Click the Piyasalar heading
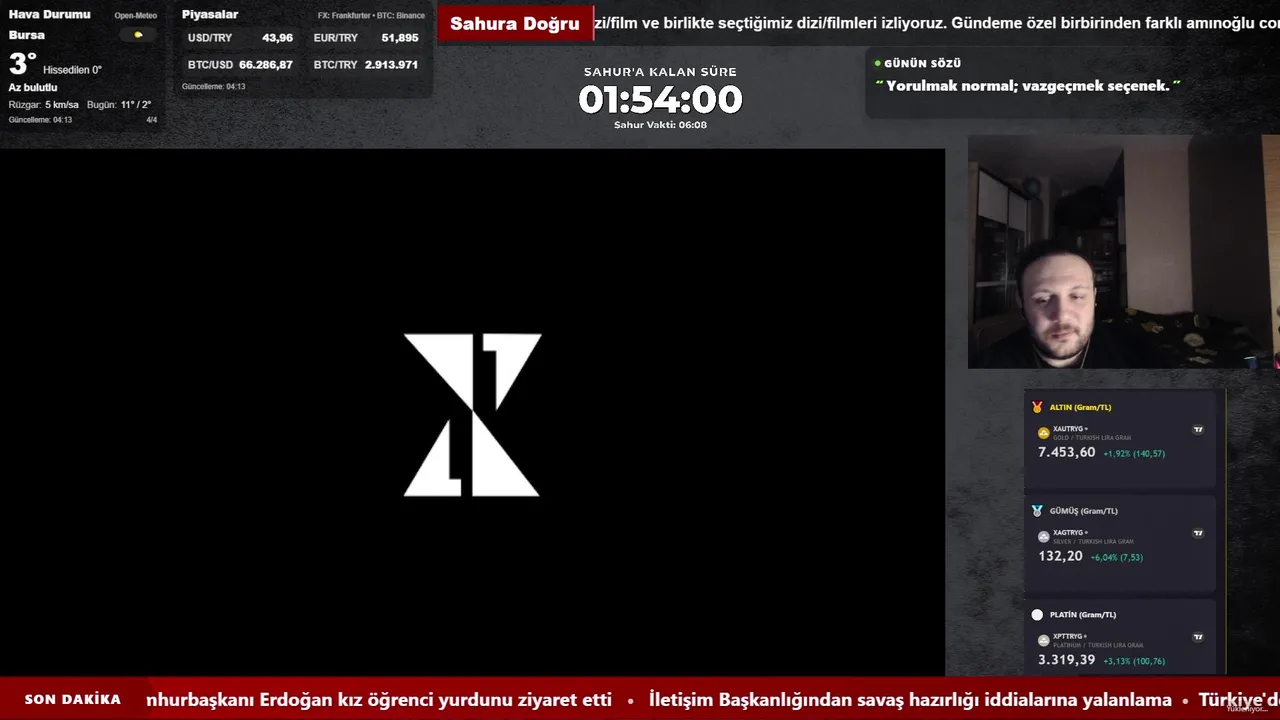The height and width of the screenshot is (720, 1280). pos(210,15)
